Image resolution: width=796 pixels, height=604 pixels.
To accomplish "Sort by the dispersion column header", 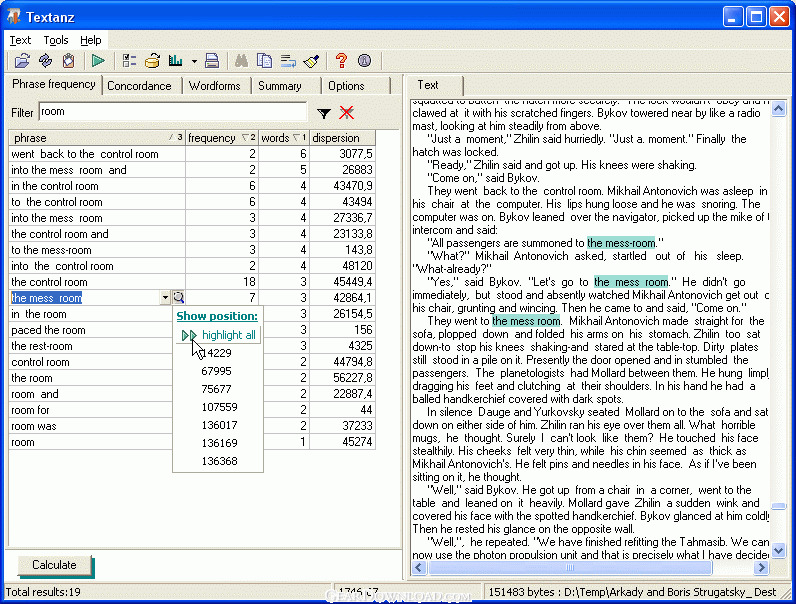I will pyautogui.click(x=342, y=138).
